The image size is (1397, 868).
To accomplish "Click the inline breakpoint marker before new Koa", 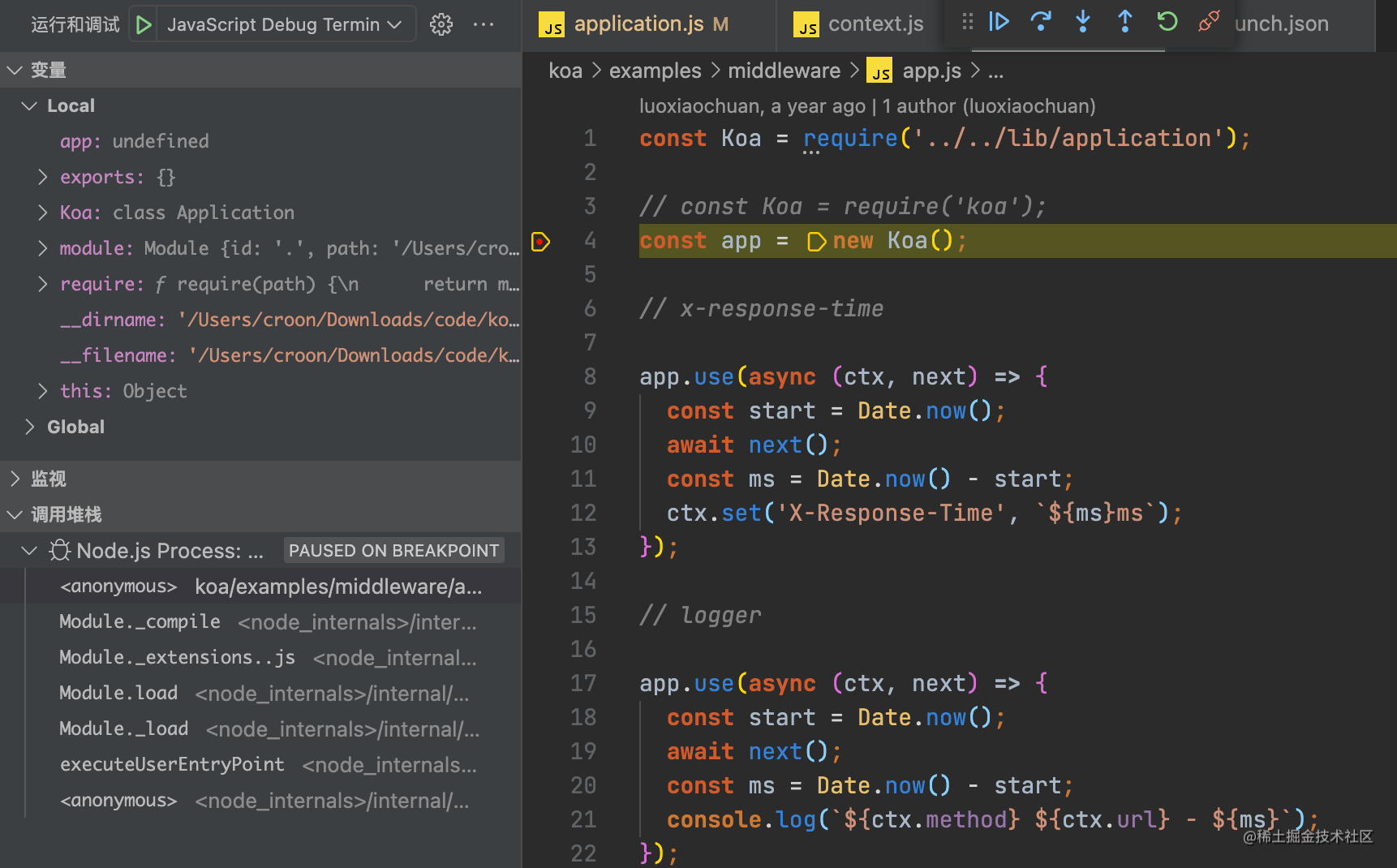I will (817, 242).
